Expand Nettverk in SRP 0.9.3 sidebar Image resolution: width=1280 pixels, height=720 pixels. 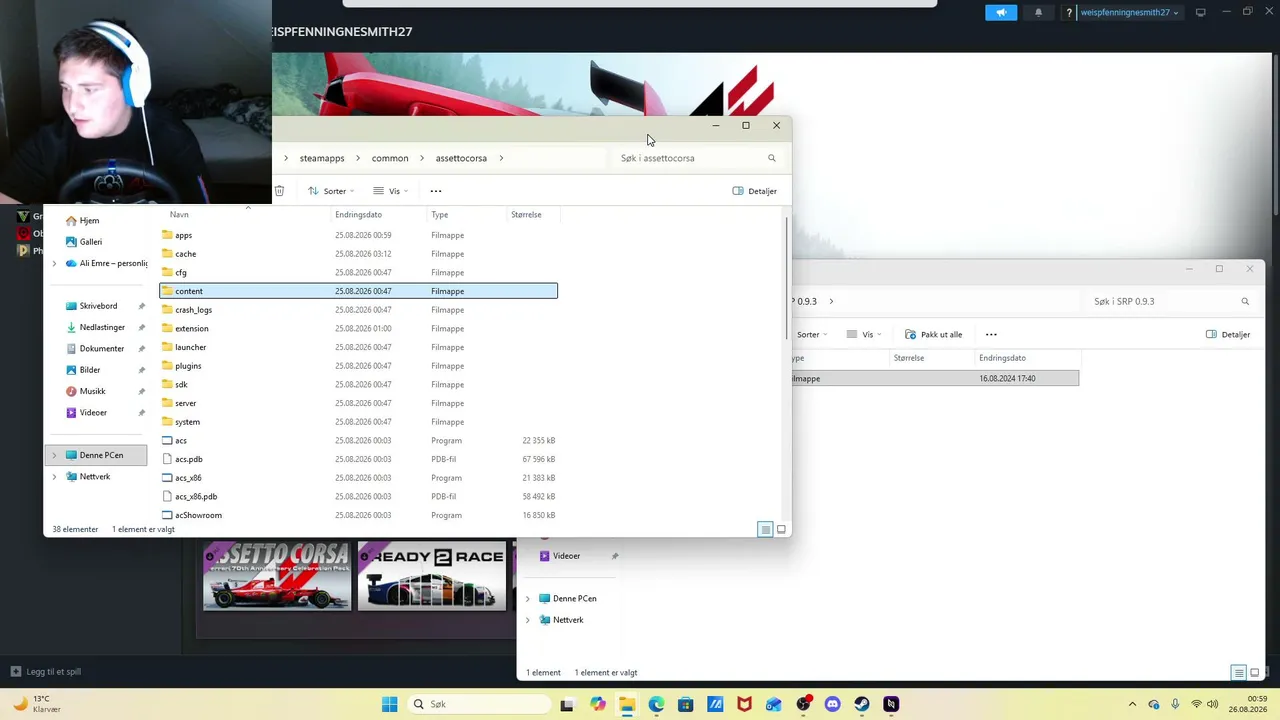point(527,620)
